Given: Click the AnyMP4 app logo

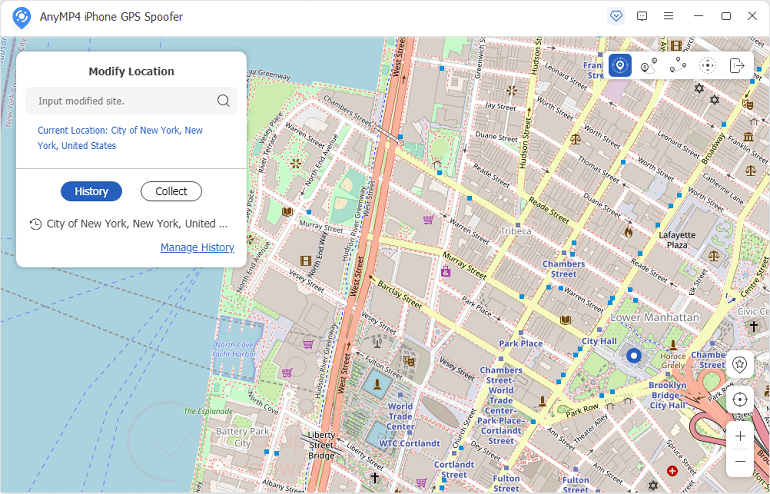Looking at the screenshot, I should point(22,18).
